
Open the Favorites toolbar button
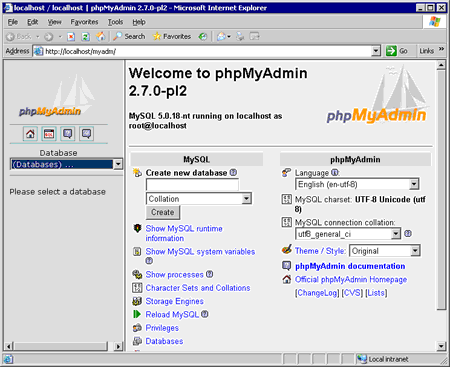[172, 36]
